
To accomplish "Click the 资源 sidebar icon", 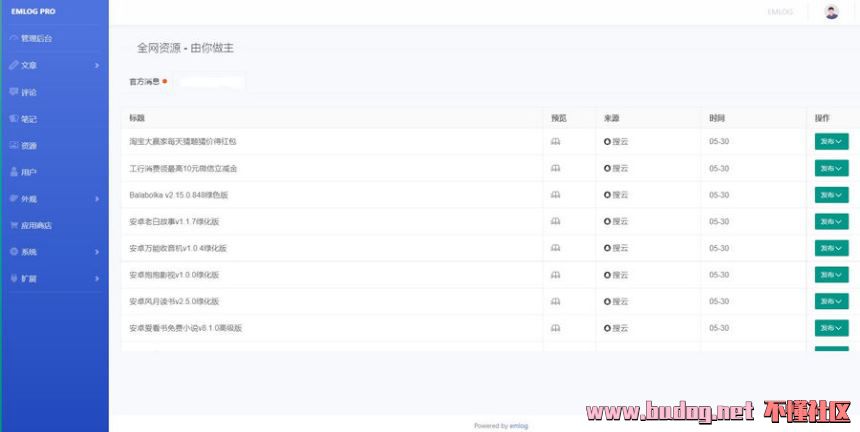I will pos(14,145).
